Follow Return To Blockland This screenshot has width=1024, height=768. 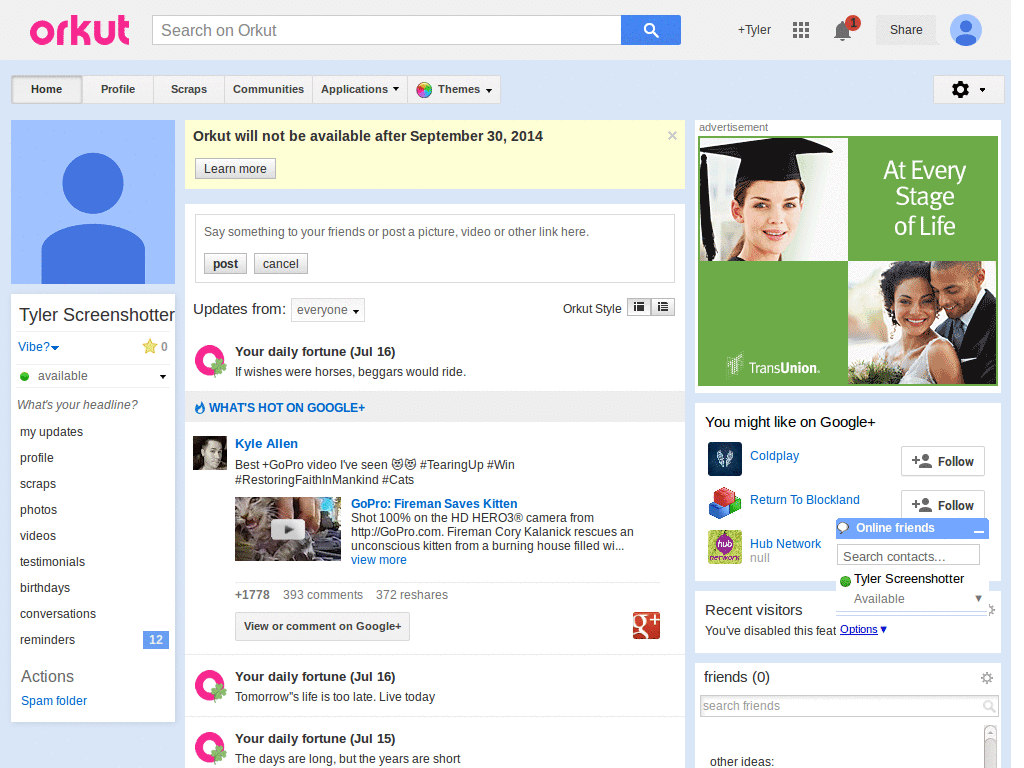coord(942,504)
